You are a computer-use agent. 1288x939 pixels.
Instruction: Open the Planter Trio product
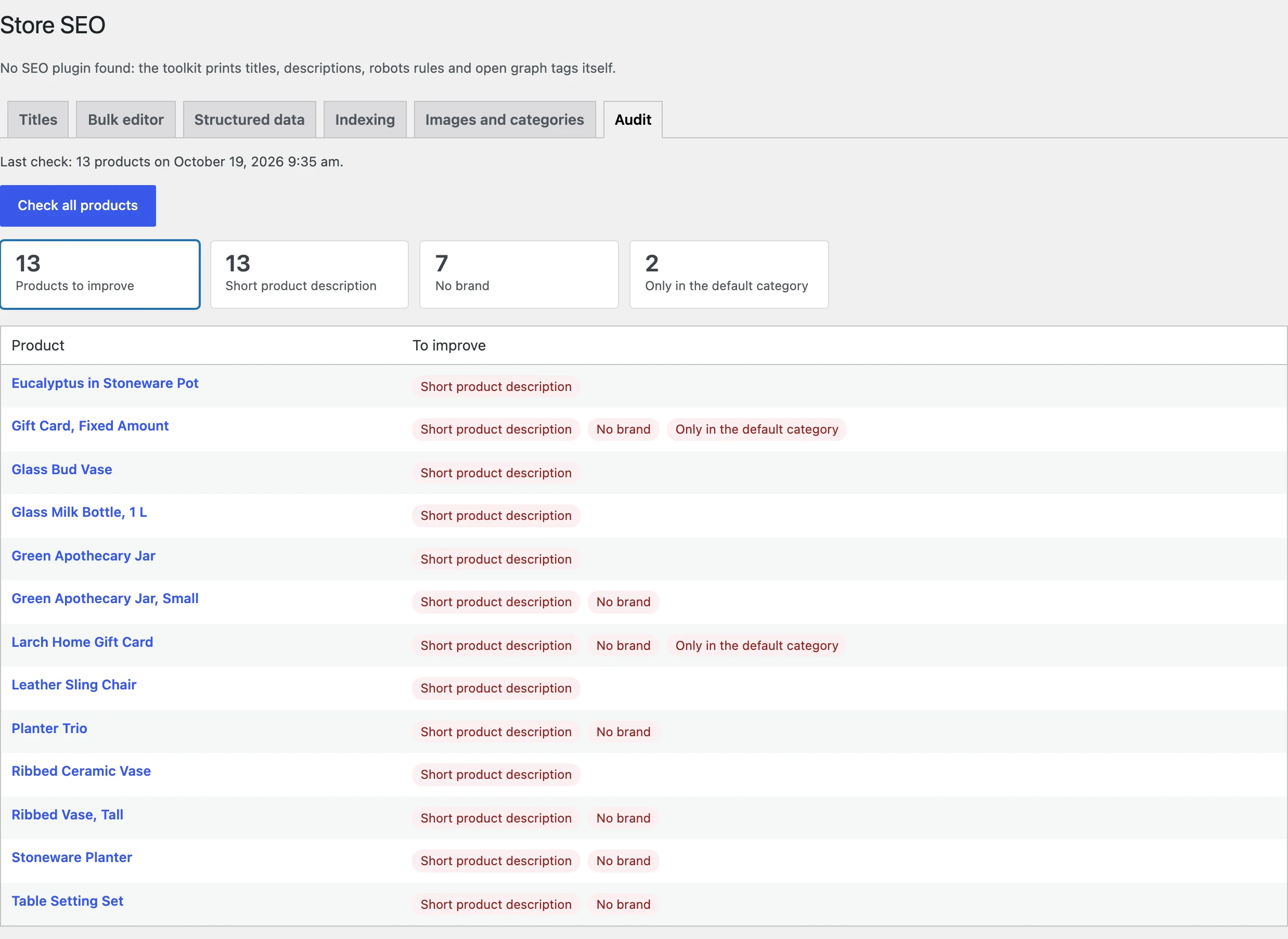point(49,729)
